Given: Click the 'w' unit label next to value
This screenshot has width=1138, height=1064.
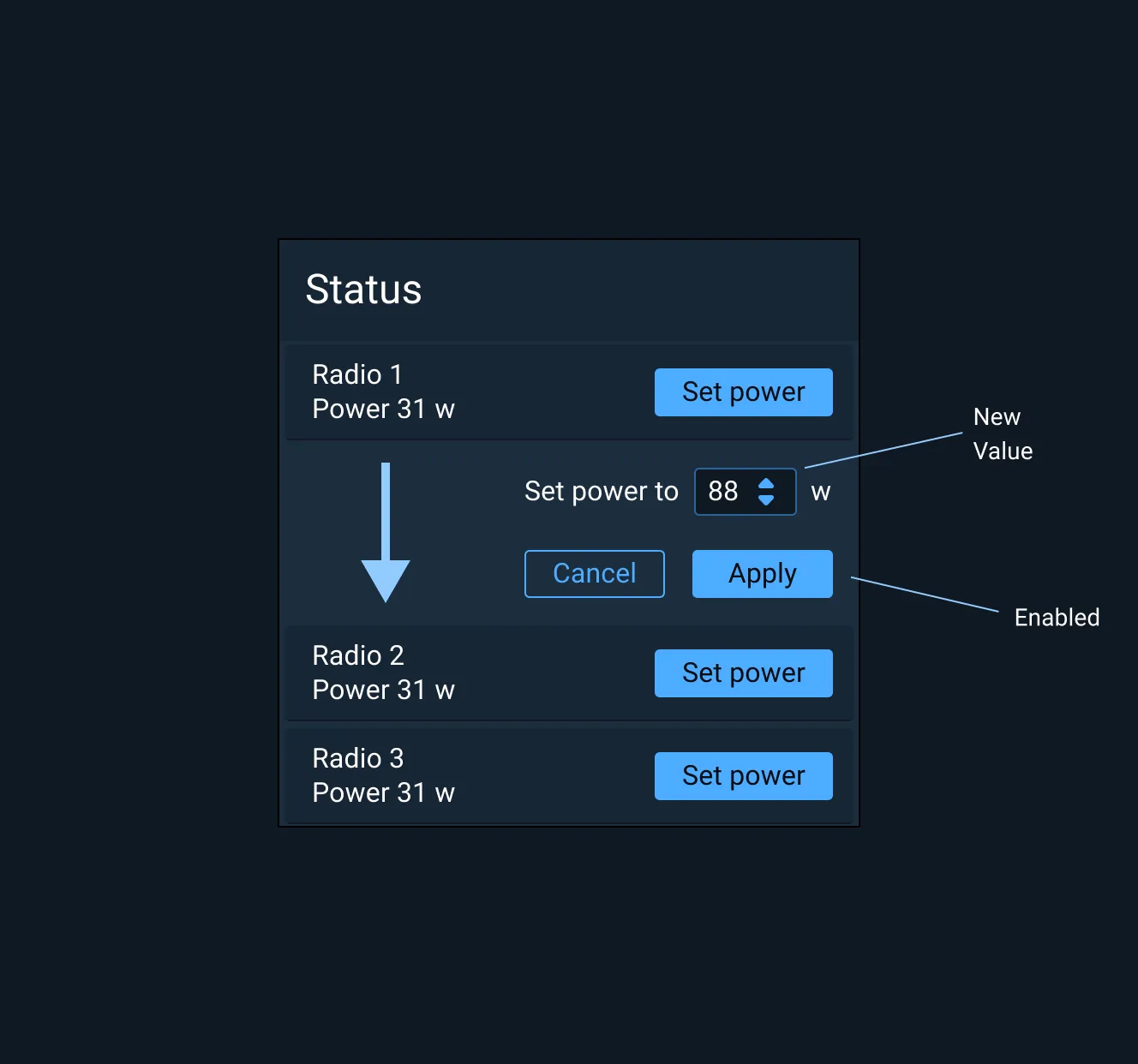Looking at the screenshot, I should point(821,492).
